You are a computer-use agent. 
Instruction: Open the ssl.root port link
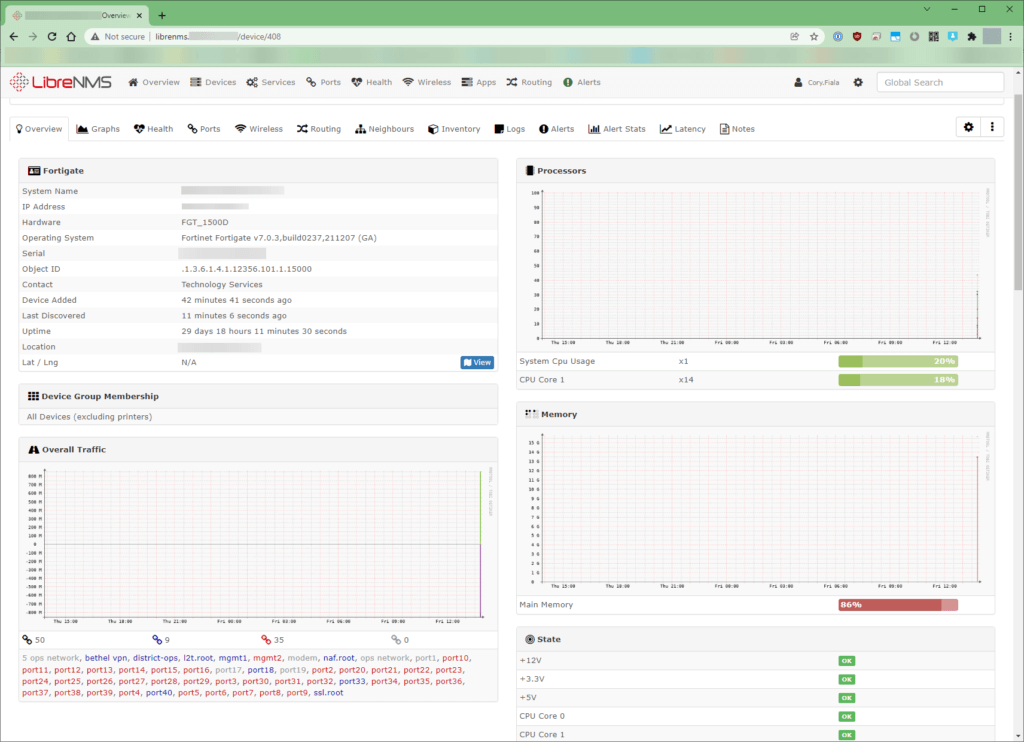tap(328, 693)
